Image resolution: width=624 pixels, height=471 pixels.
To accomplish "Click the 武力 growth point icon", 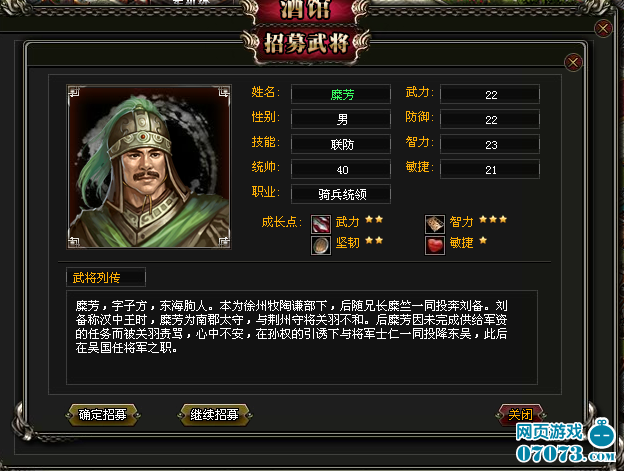I will pos(320,224).
